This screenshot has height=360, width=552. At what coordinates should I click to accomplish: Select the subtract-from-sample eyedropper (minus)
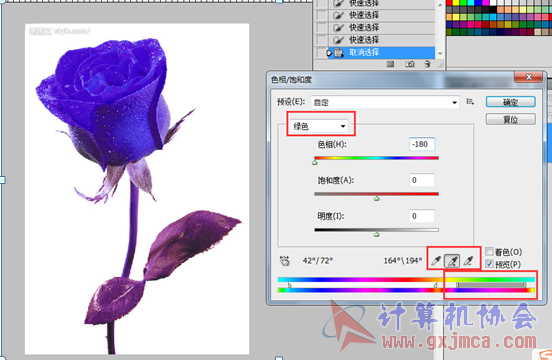click(469, 261)
